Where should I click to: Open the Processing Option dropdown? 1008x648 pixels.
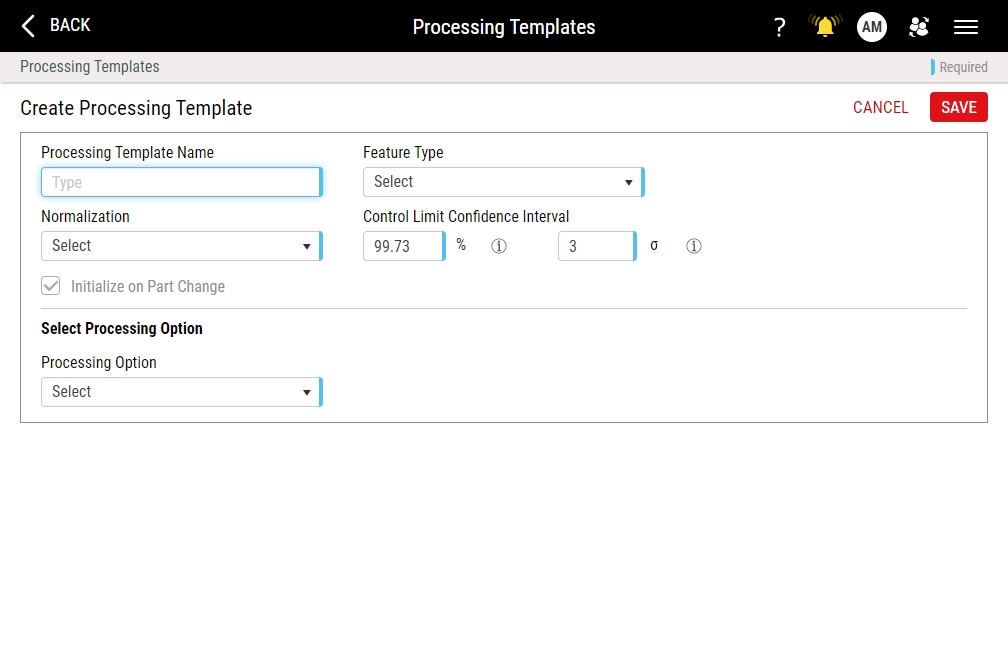tap(180, 392)
